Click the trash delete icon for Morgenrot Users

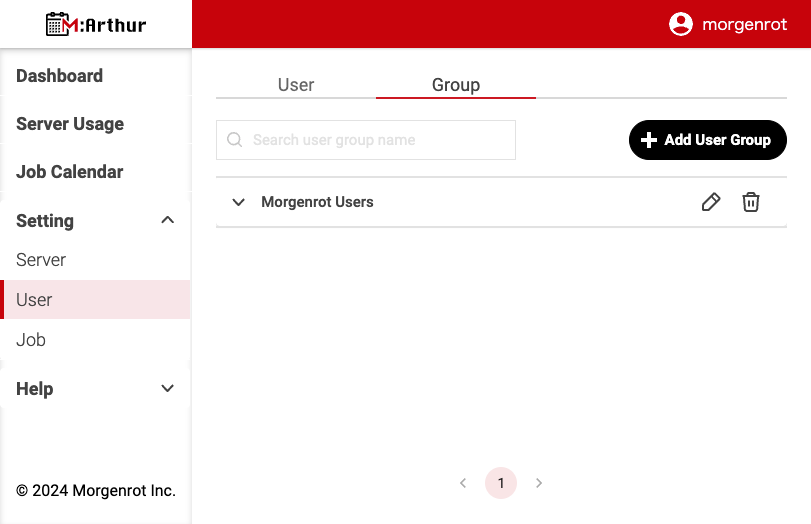coord(751,202)
